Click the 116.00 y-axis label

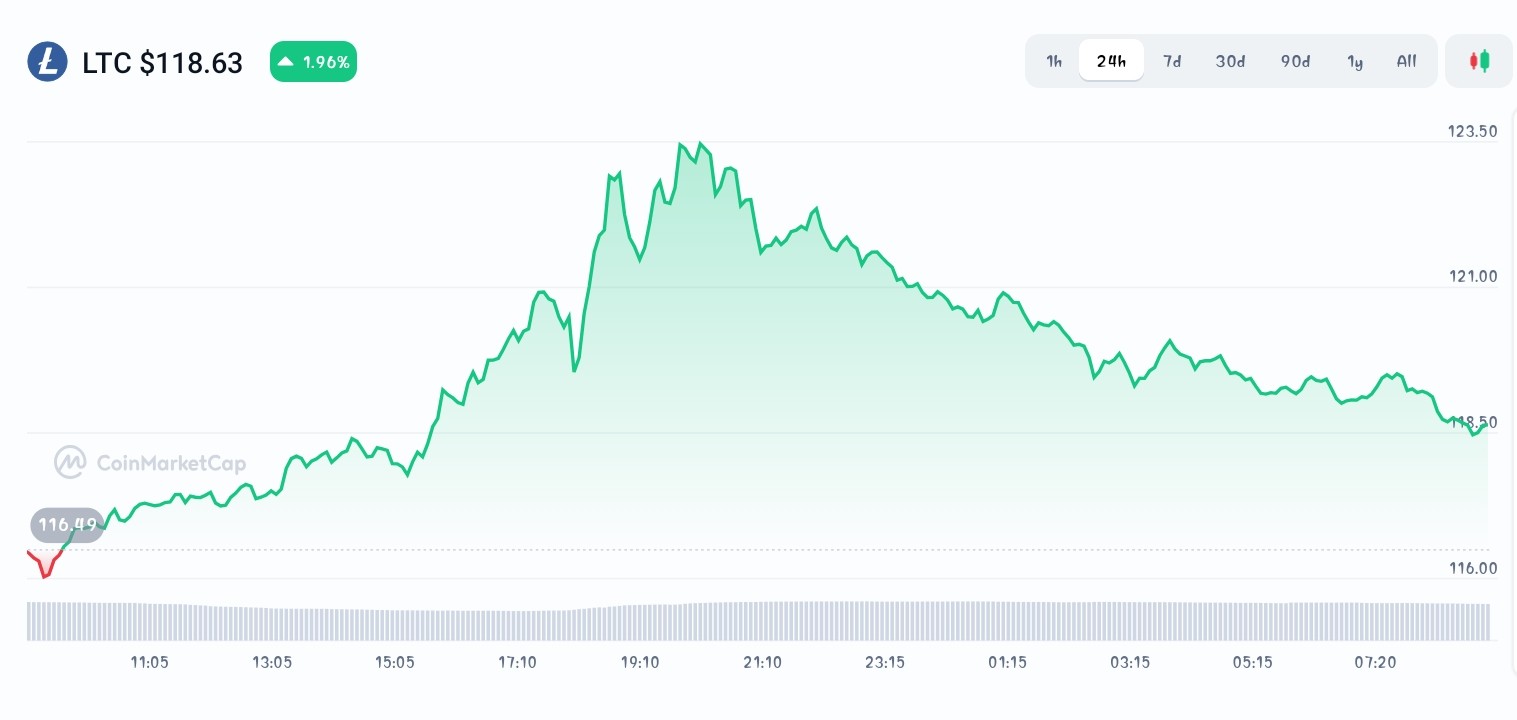tap(1472, 568)
